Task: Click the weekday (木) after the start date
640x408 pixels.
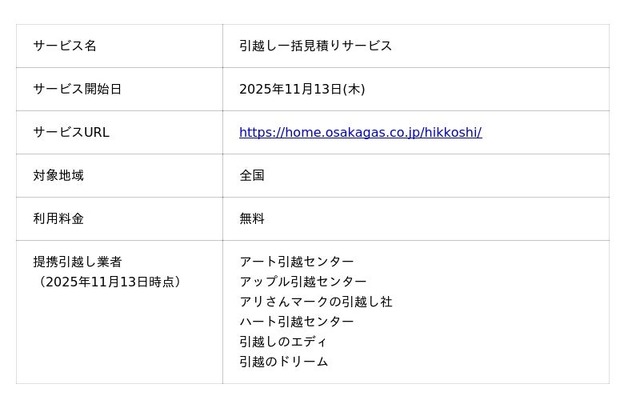Action: (x=354, y=89)
